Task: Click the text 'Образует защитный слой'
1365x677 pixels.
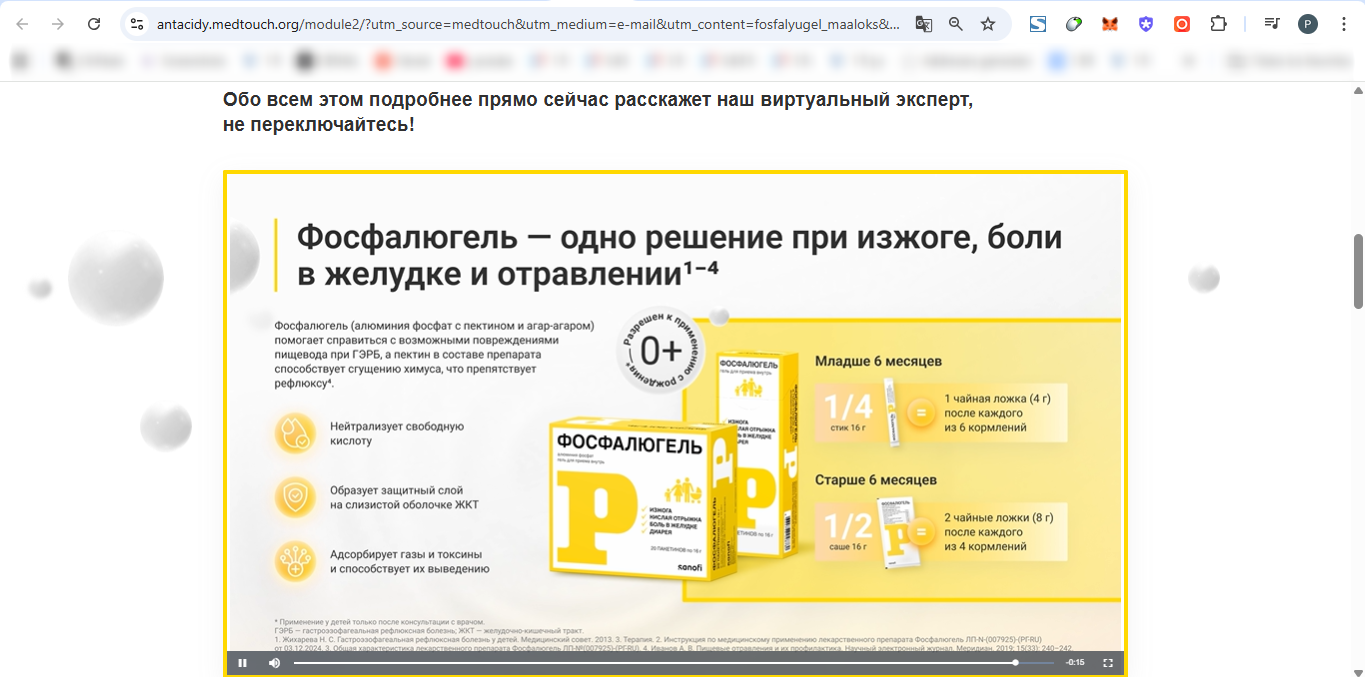Action: click(404, 497)
